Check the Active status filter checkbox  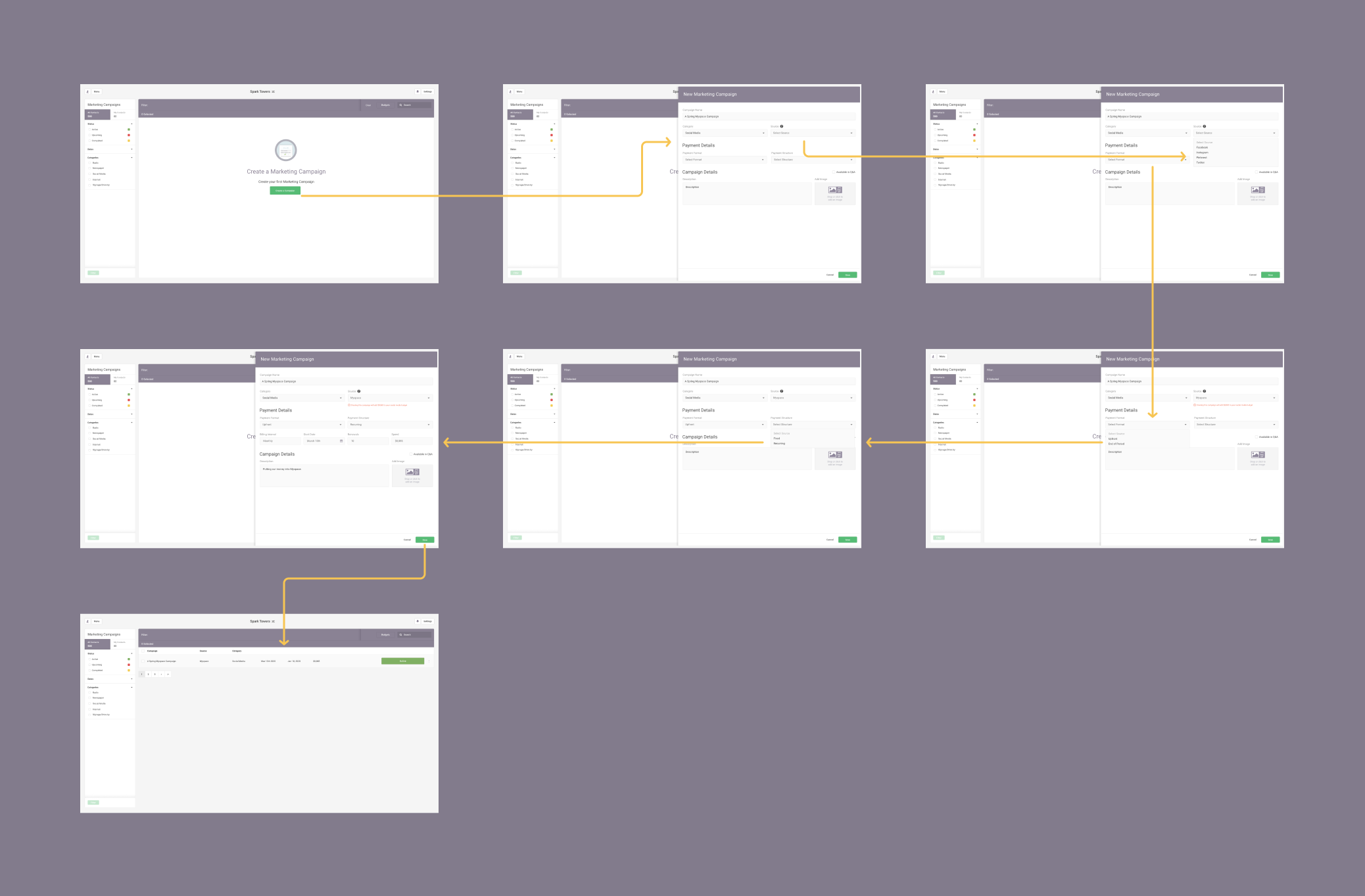[89, 130]
